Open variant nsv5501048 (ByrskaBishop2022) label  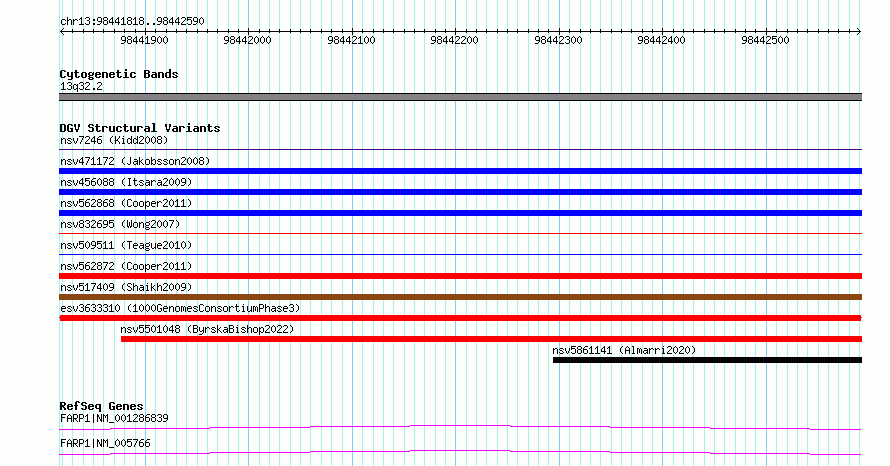click(207, 329)
